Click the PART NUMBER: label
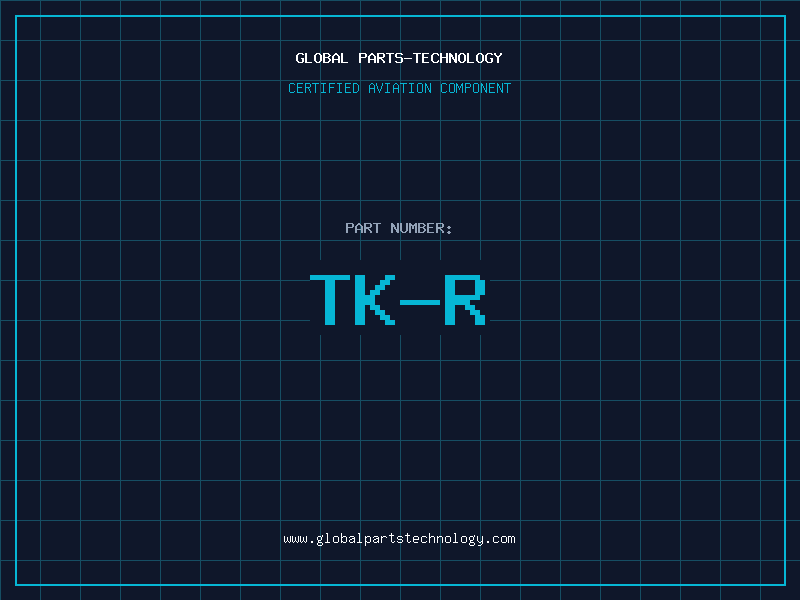This screenshot has height=600, width=800. 399,228
